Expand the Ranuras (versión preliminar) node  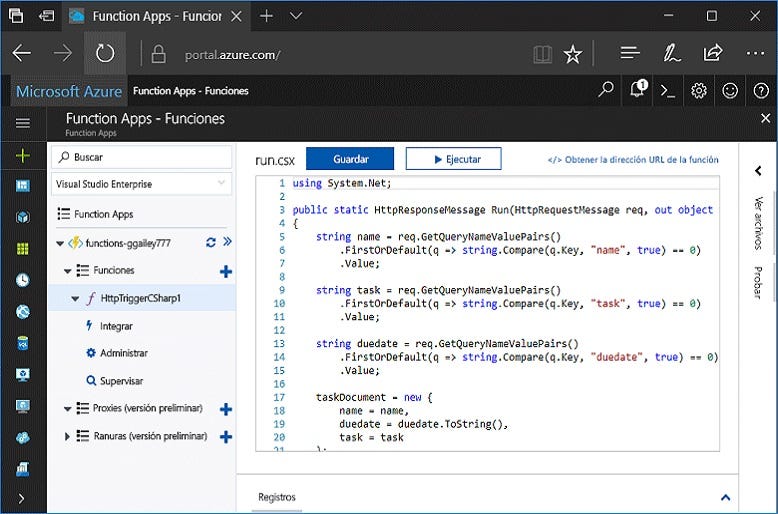pyautogui.click(x=67, y=437)
